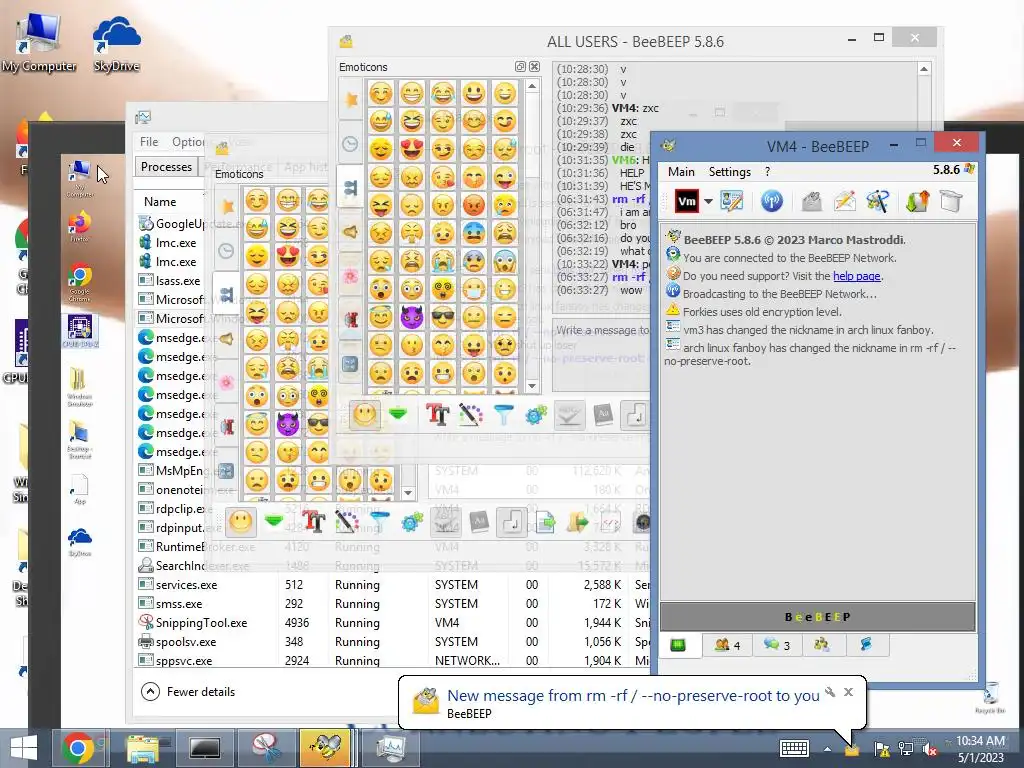Open Snipping Tool scissors icon in taskbar
Image resolution: width=1024 pixels, height=768 pixels.
266,747
